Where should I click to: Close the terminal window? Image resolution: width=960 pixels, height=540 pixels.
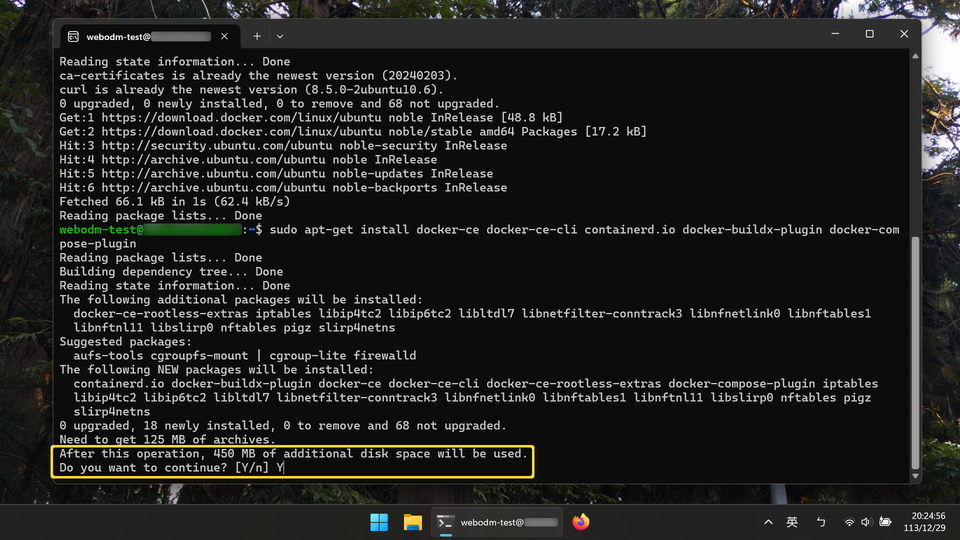pyautogui.click(x=904, y=34)
